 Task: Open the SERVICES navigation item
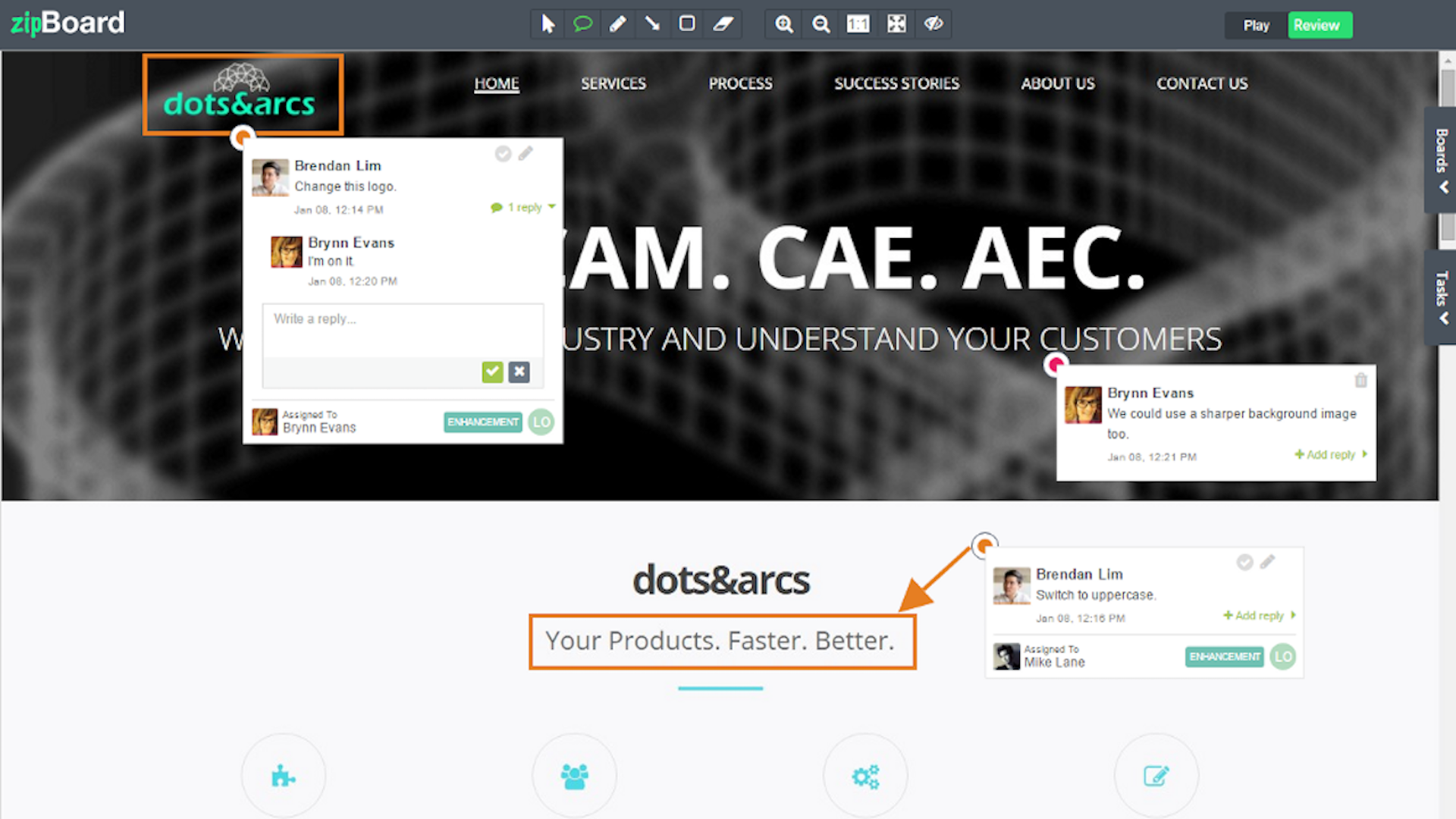click(x=613, y=83)
